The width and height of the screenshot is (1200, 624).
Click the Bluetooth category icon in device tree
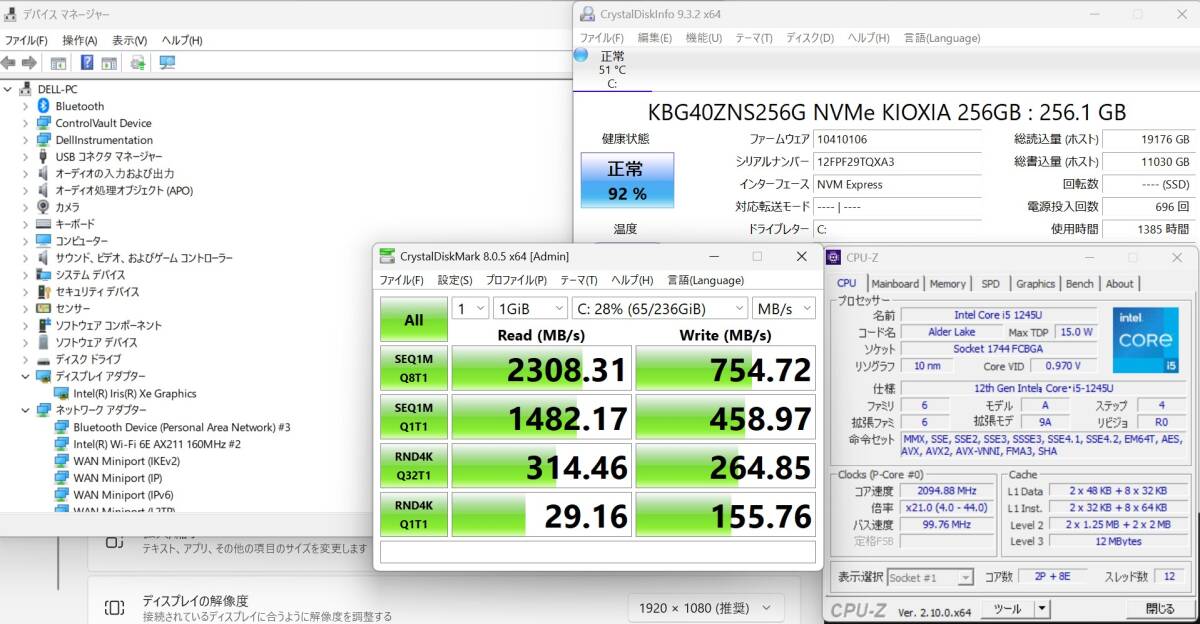coord(44,106)
